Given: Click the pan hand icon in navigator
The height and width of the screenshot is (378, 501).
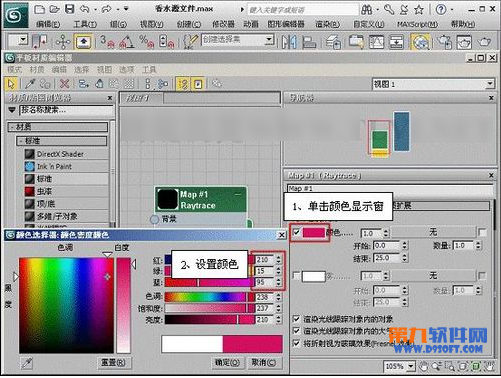Looking at the screenshot, I should [x=423, y=366].
